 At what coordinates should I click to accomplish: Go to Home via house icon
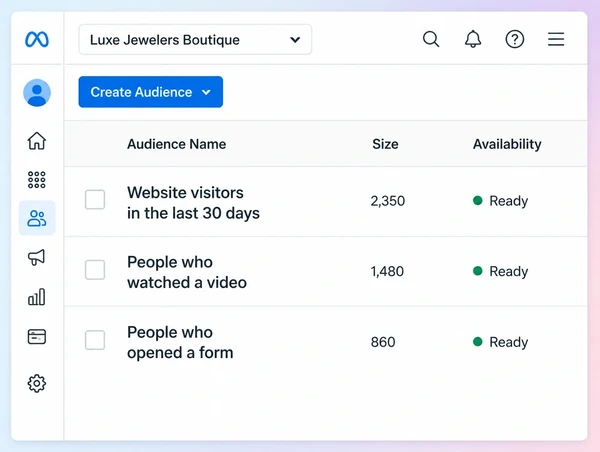point(37,140)
